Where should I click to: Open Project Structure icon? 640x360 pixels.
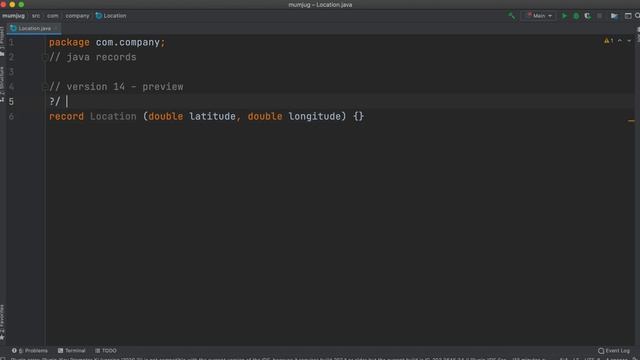(x=614, y=16)
